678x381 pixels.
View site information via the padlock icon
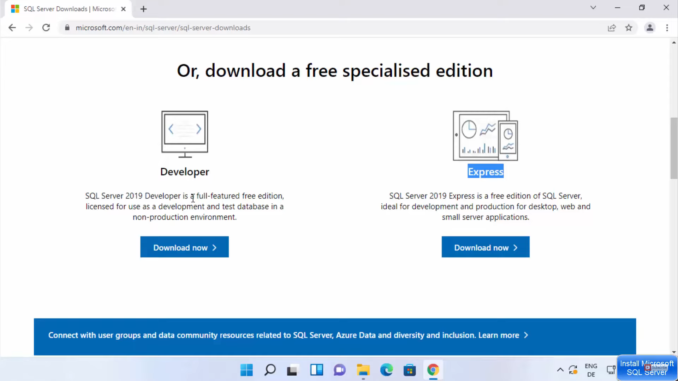67,28
